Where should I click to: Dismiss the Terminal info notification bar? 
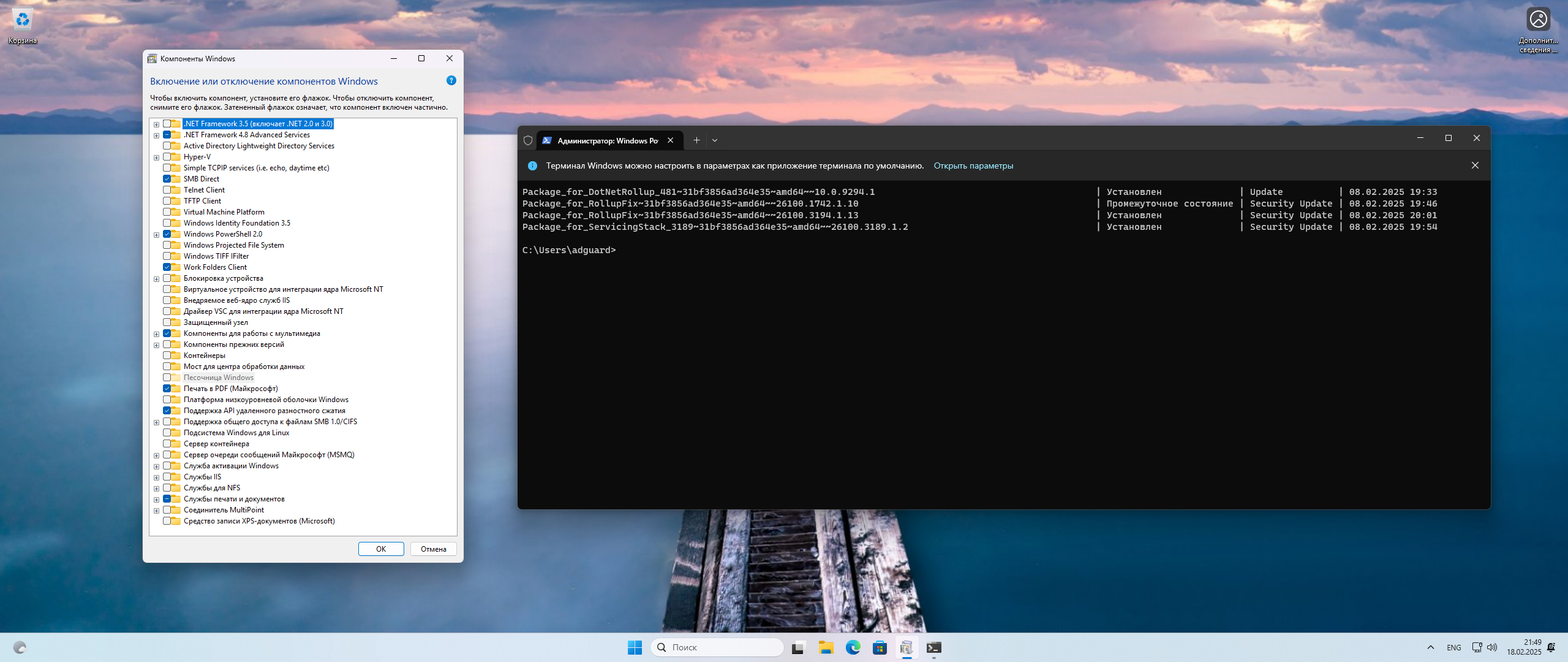1475,165
